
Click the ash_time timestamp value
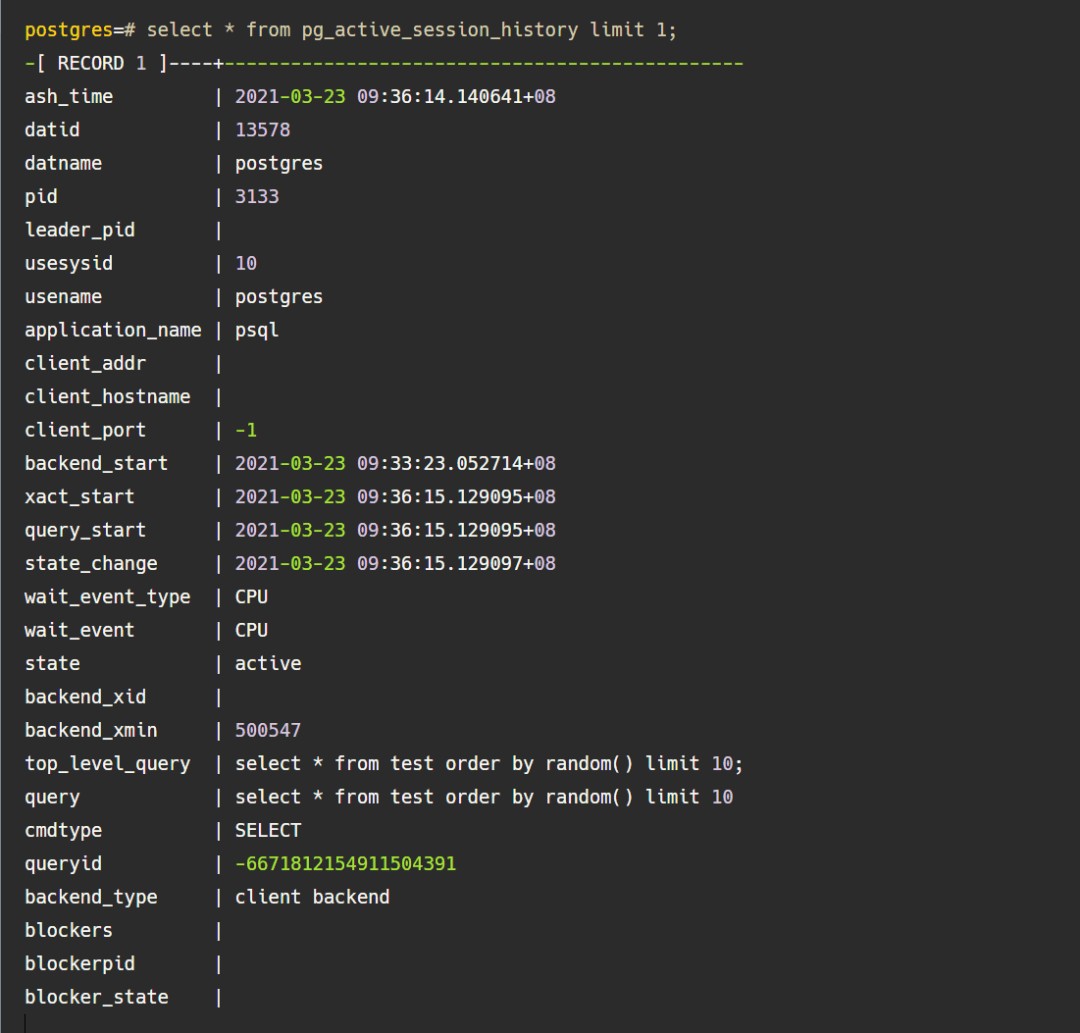[x=395, y=97]
